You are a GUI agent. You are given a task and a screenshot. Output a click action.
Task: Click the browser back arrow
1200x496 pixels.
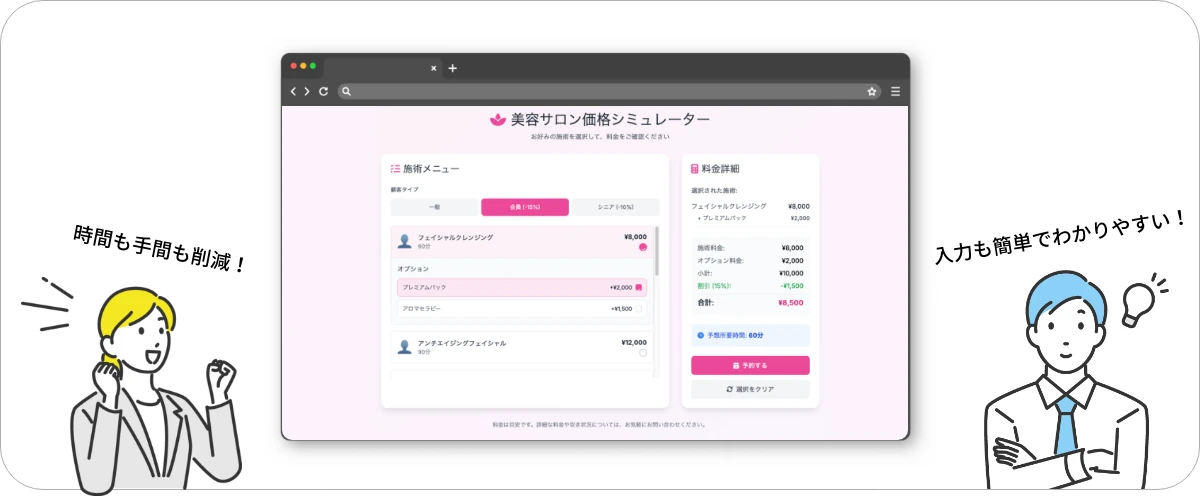click(x=293, y=91)
